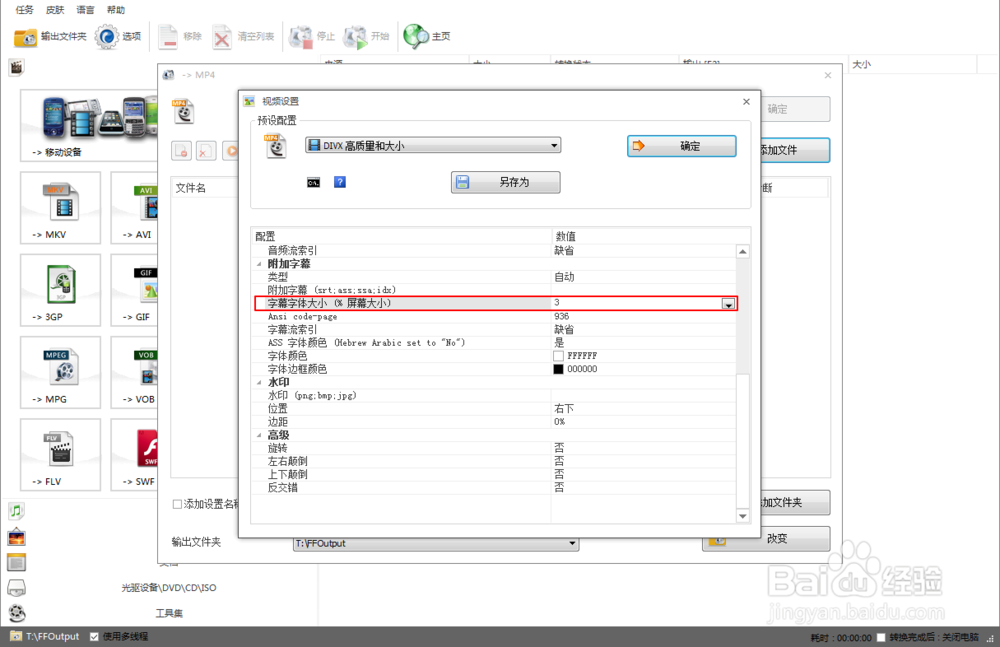Toggle the 使用多线程 multithreading checkbox

point(94,637)
